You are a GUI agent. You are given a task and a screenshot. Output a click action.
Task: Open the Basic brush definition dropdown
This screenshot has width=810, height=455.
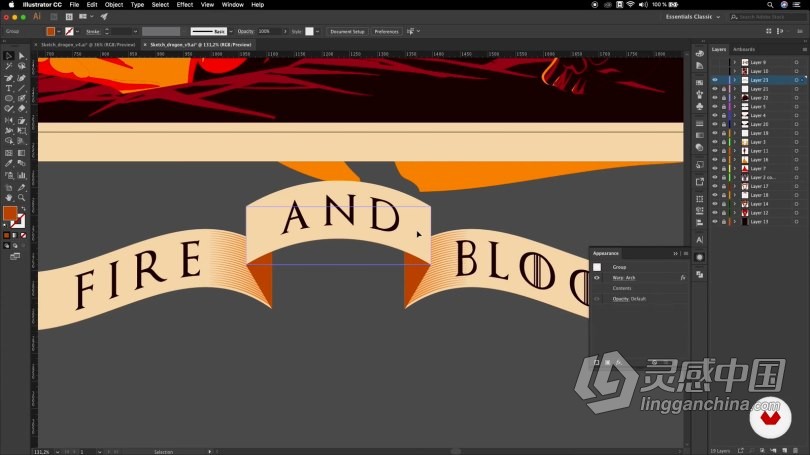[230, 32]
